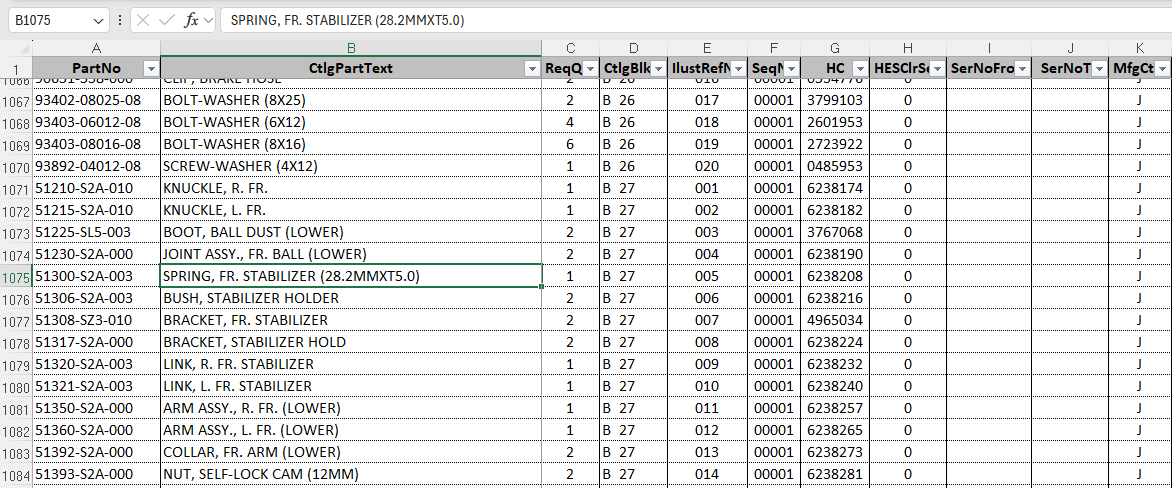Select column G by its header

point(835,48)
